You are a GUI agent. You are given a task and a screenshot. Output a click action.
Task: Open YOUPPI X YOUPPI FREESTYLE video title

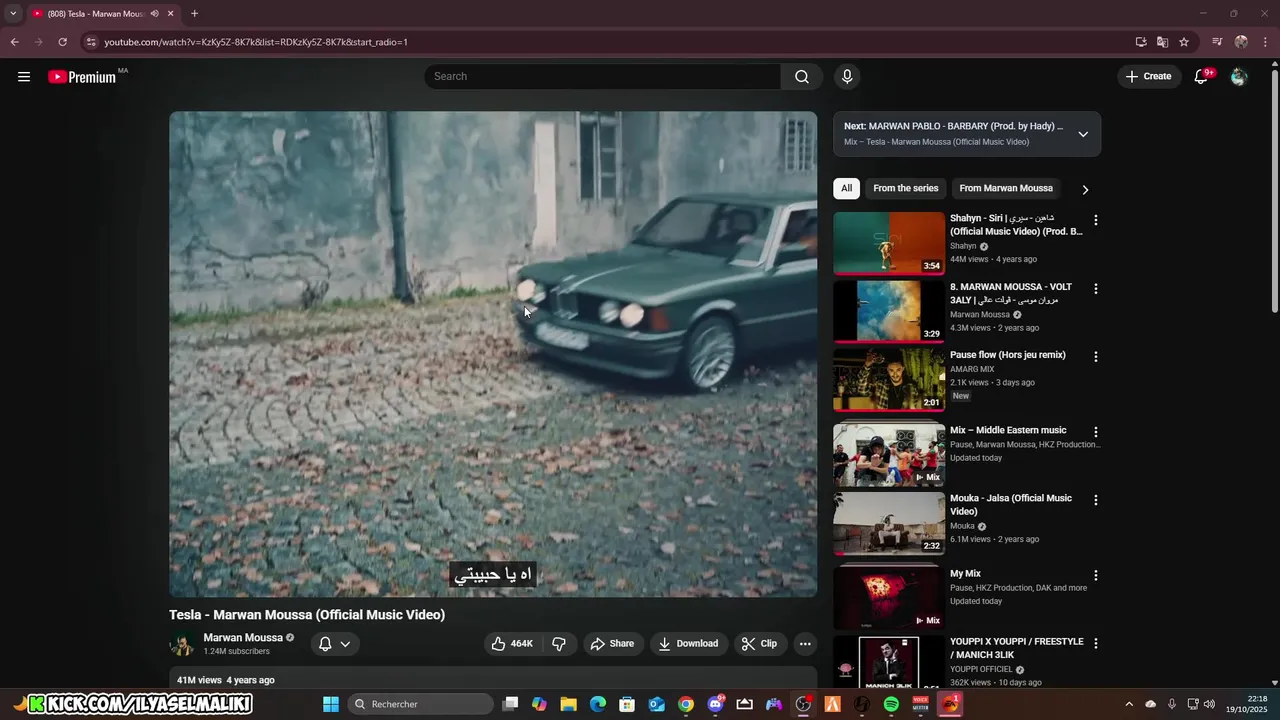point(1016,648)
